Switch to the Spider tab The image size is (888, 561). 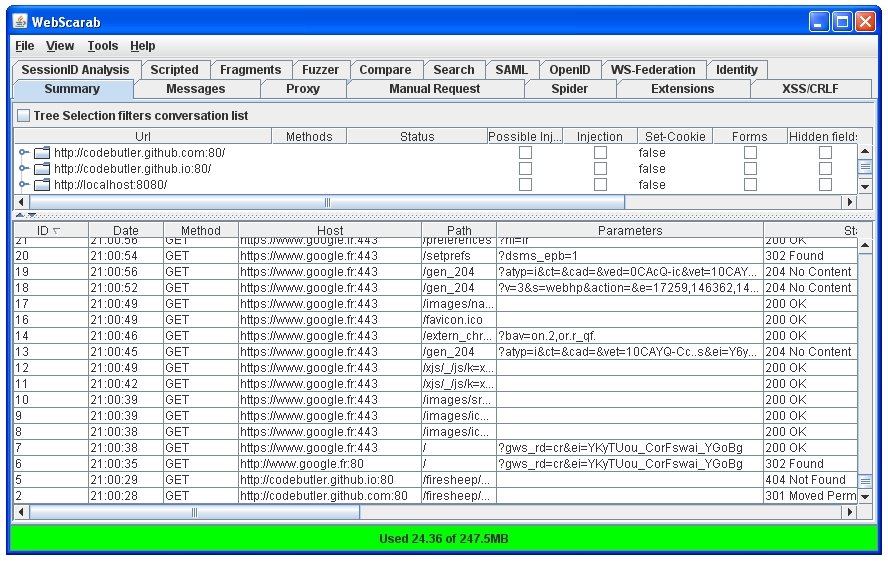pos(569,89)
